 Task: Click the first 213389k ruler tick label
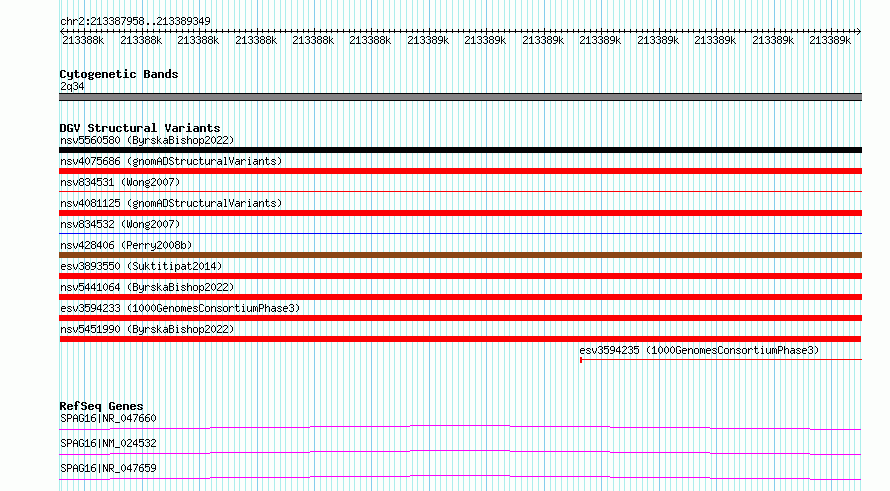[428, 41]
